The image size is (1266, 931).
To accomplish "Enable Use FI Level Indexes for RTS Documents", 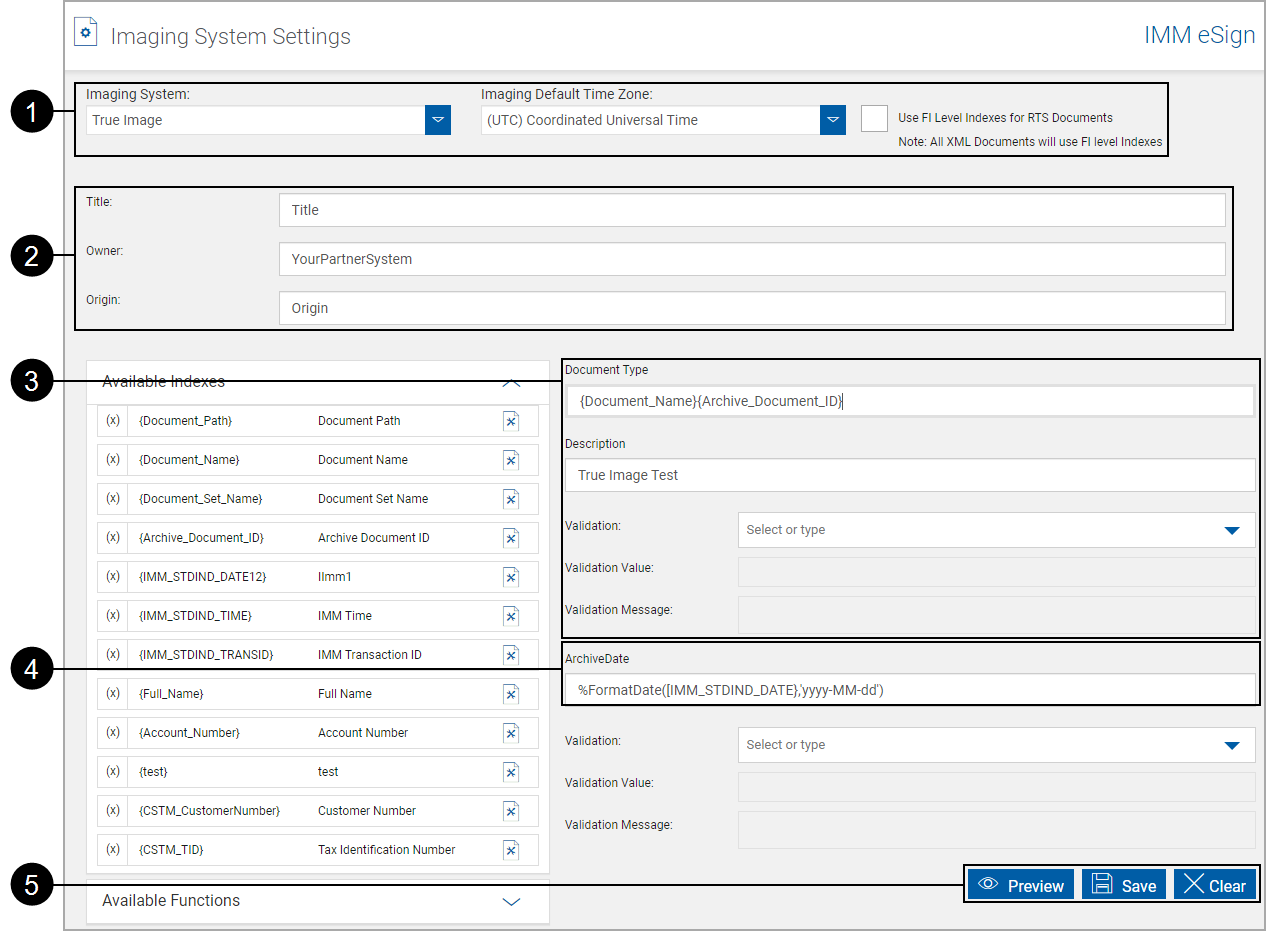I will pyautogui.click(x=874, y=118).
